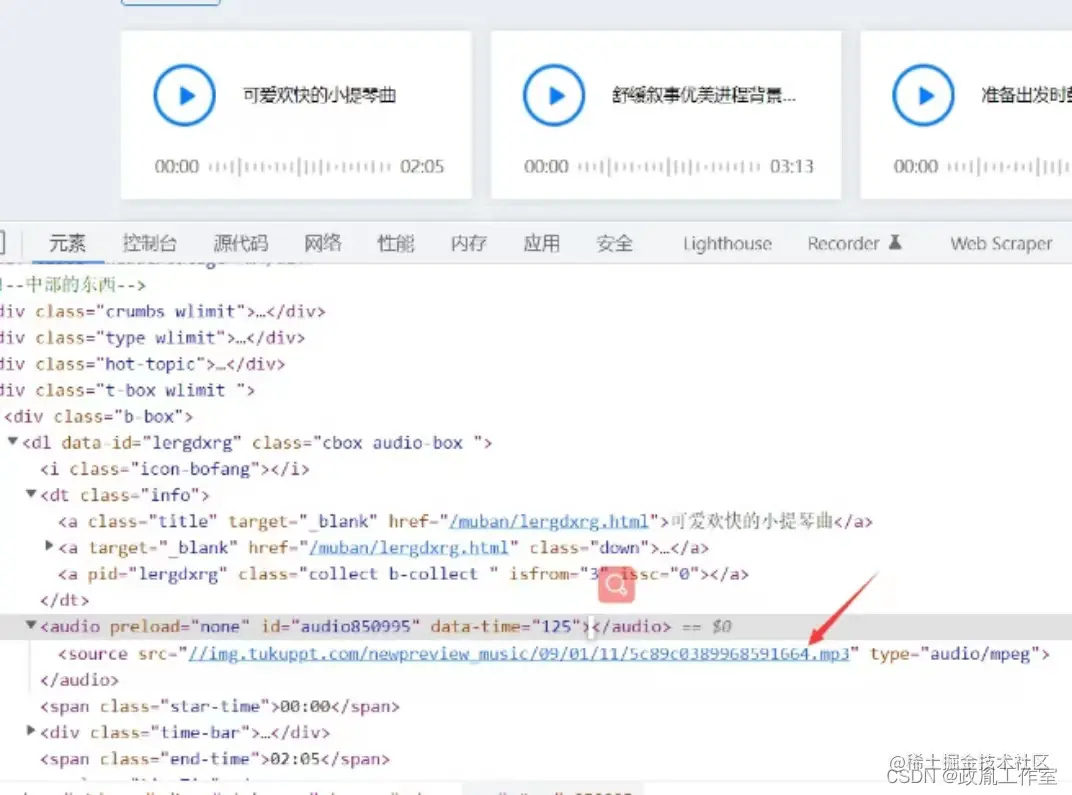Click the red magnifier search overlay icon
The width and height of the screenshot is (1072, 795).
click(x=616, y=585)
